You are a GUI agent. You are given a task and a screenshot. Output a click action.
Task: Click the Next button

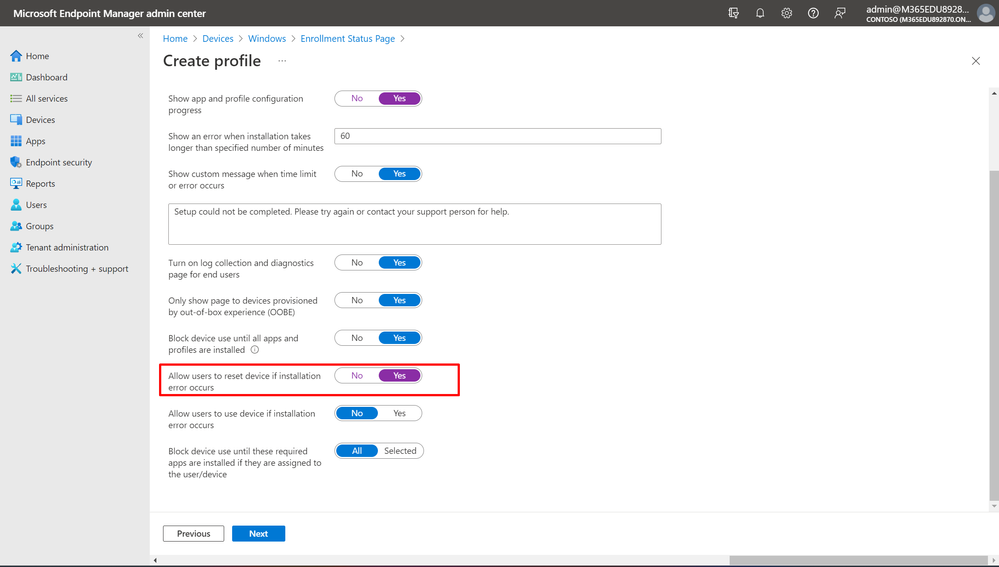click(x=259, y=533)
